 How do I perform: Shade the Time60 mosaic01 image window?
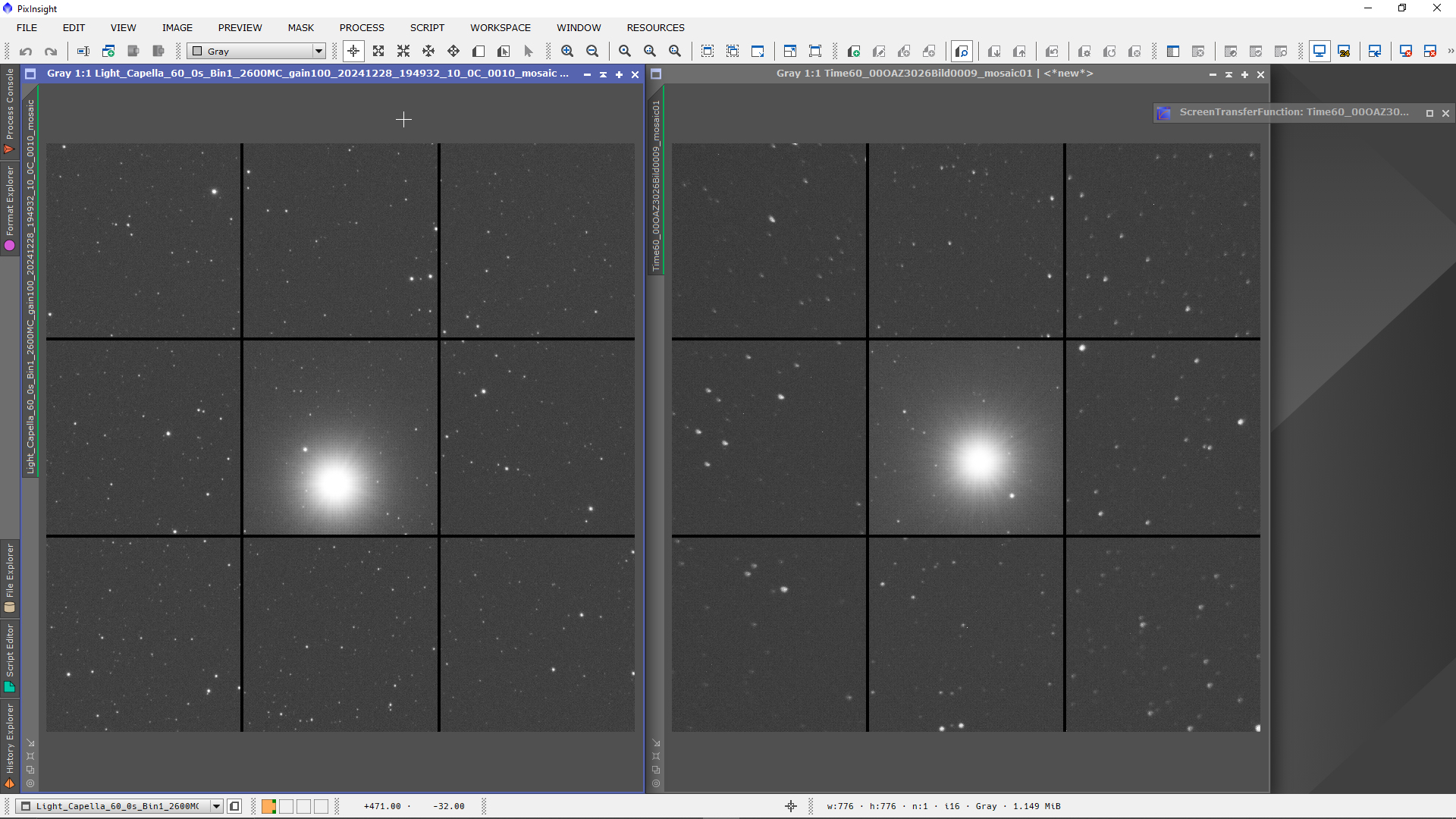click(x=1228, y=74)
